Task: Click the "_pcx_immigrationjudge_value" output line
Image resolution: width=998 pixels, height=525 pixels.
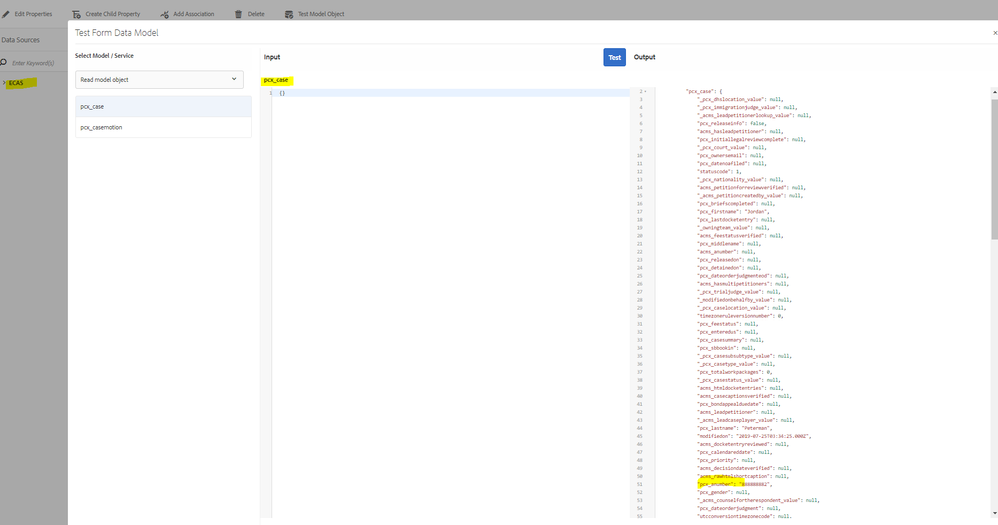Action: [x=747, y=108]
